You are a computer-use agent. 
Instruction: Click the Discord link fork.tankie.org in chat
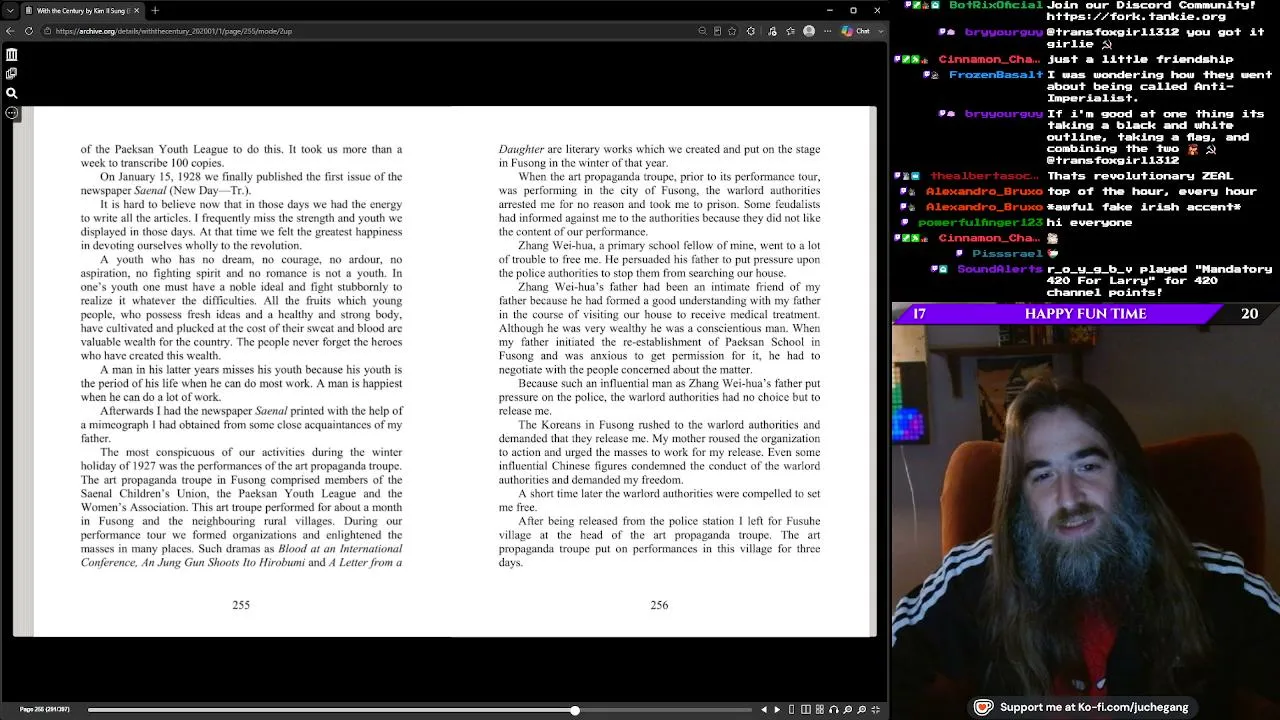(x=1136, y=17)
